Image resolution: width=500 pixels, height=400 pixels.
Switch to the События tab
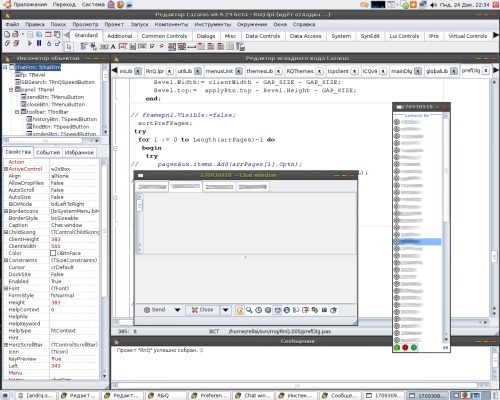[48, 152]
